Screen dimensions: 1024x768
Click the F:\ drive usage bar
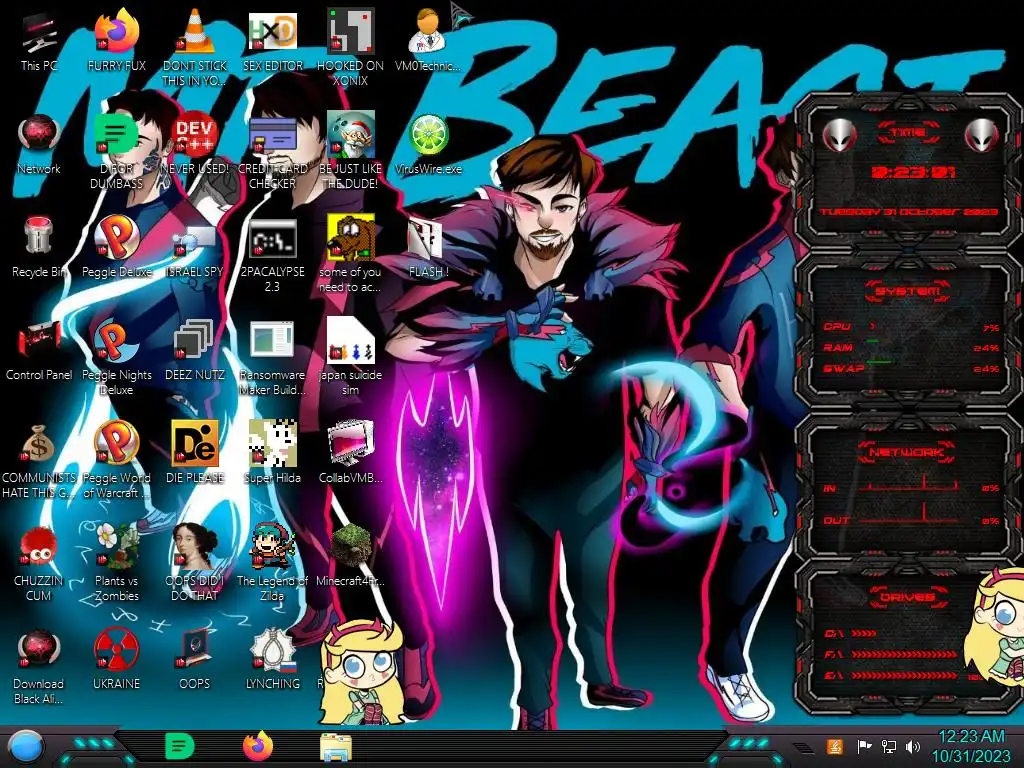pos(904,654)
